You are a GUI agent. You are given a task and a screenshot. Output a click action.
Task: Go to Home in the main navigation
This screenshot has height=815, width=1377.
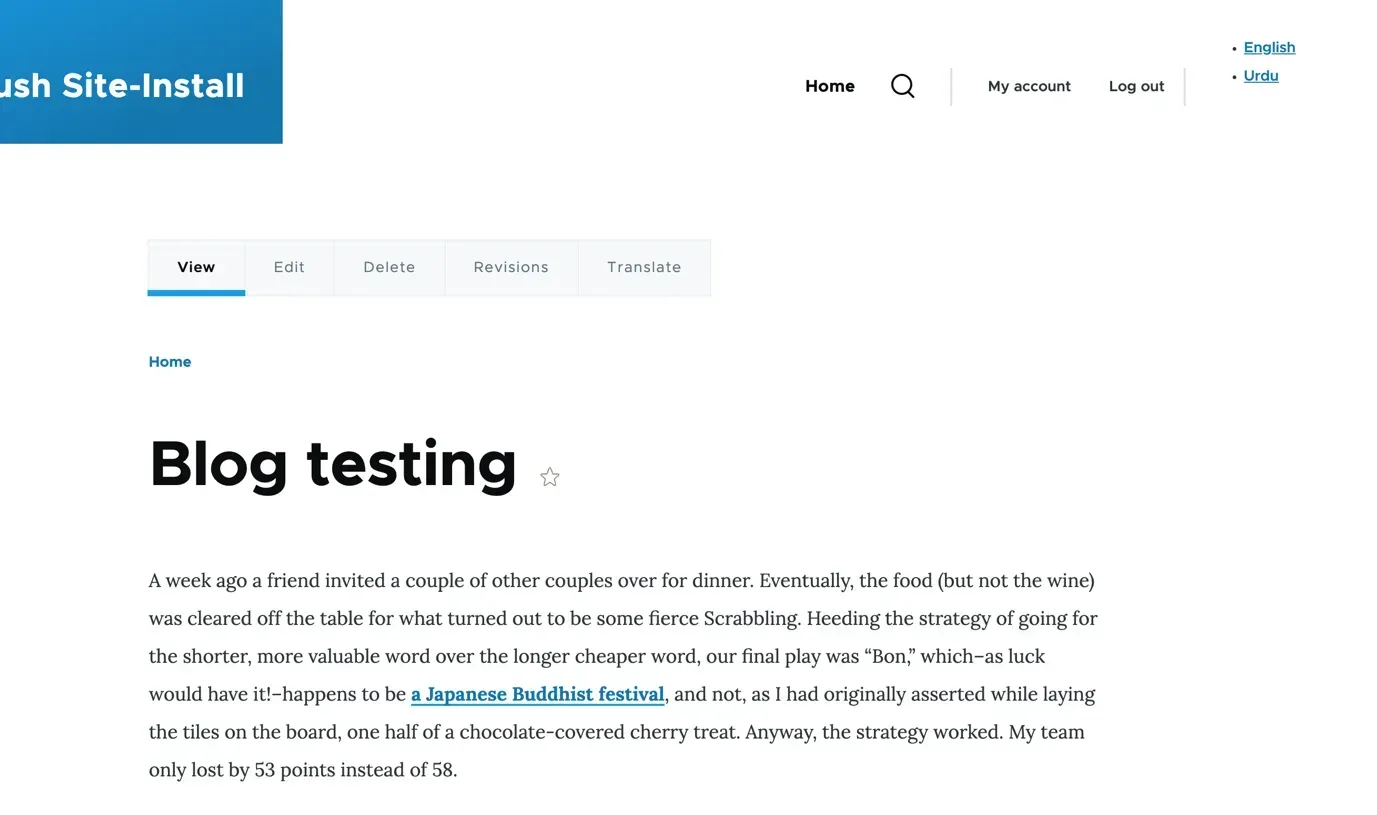pyautogui.click(x=829, y=86)
